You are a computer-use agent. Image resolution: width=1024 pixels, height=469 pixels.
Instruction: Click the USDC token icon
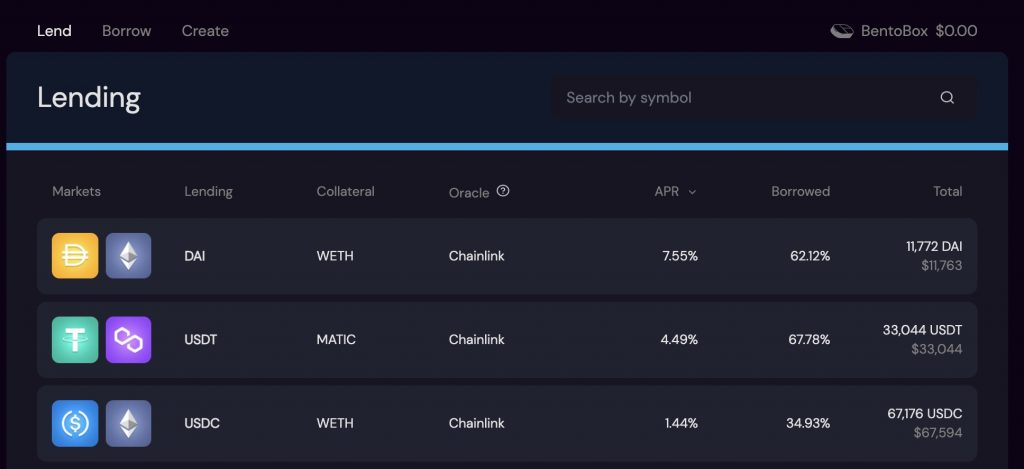pyautogui.click(x=75, y=423)
